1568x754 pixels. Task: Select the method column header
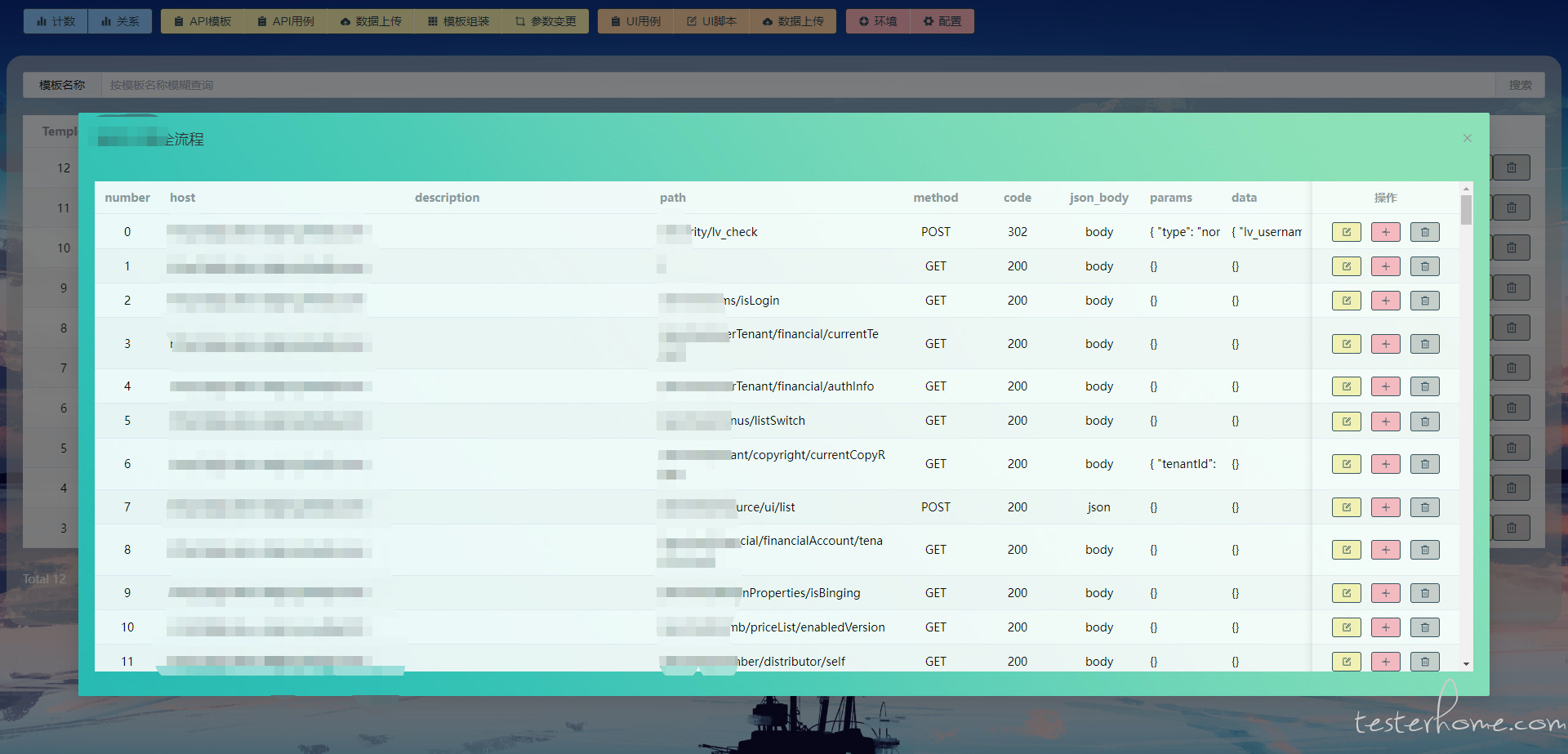point(936,198)
